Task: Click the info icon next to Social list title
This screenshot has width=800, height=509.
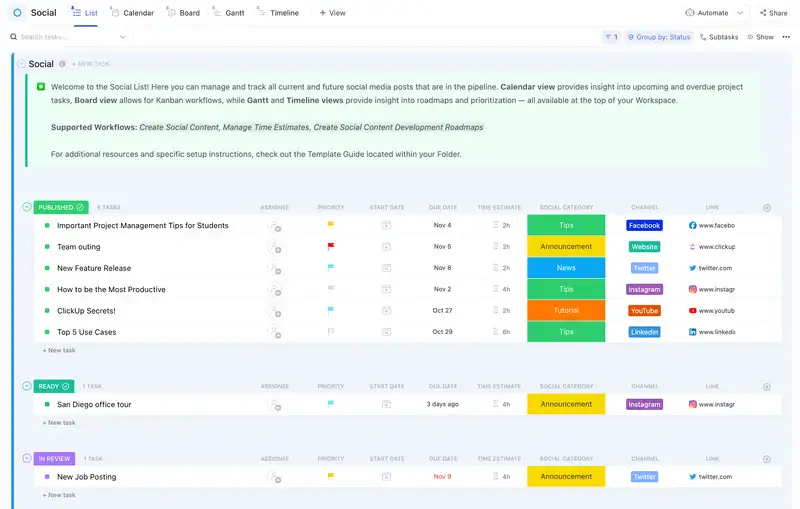Action: [x=62, y=64]
